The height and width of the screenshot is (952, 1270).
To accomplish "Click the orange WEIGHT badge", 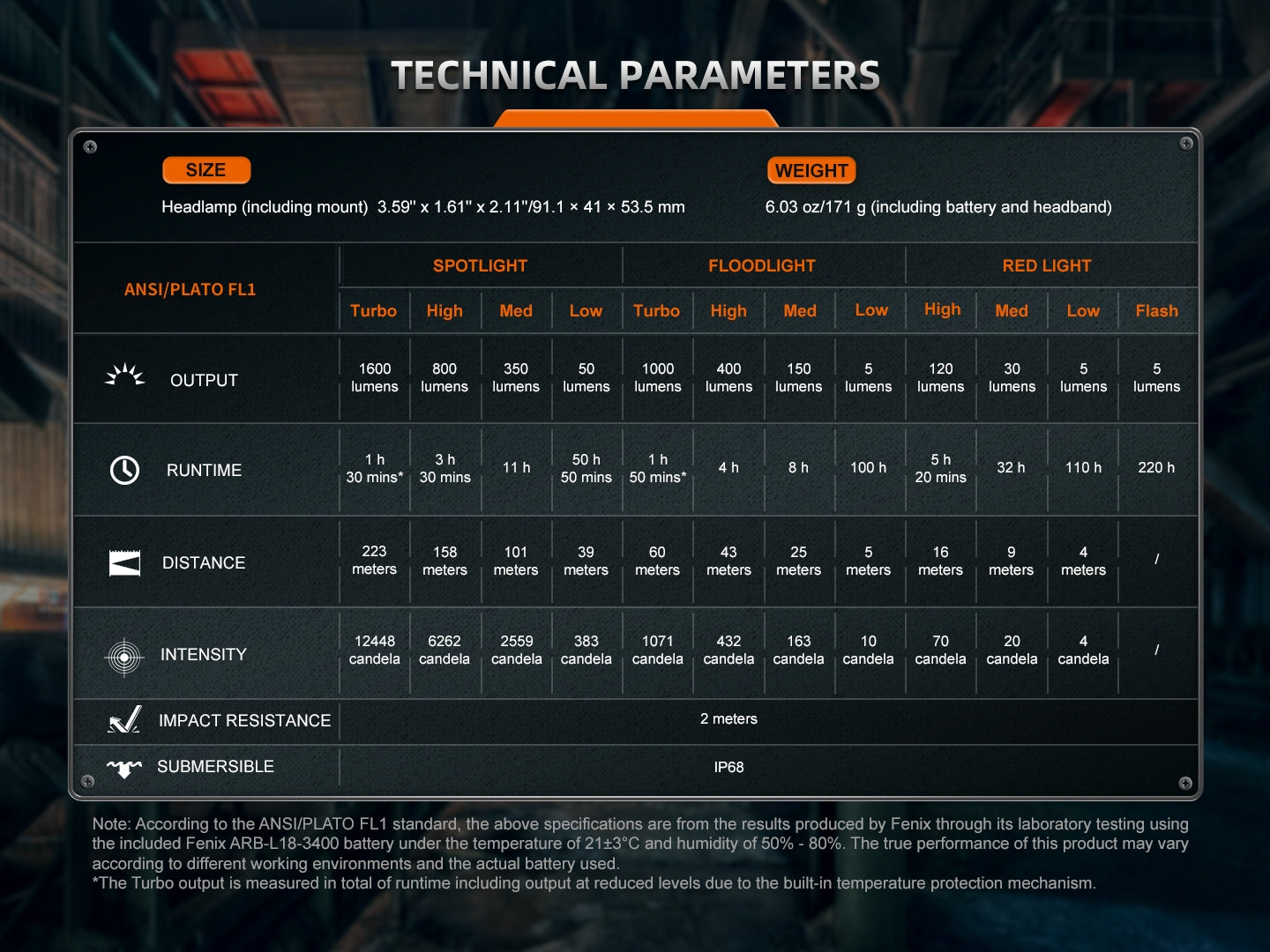I will [811, 171].
